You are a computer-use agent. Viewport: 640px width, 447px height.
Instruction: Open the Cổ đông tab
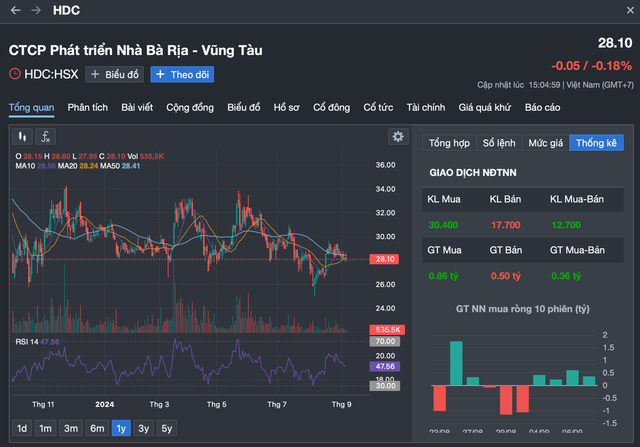click(x=331, y=108)
